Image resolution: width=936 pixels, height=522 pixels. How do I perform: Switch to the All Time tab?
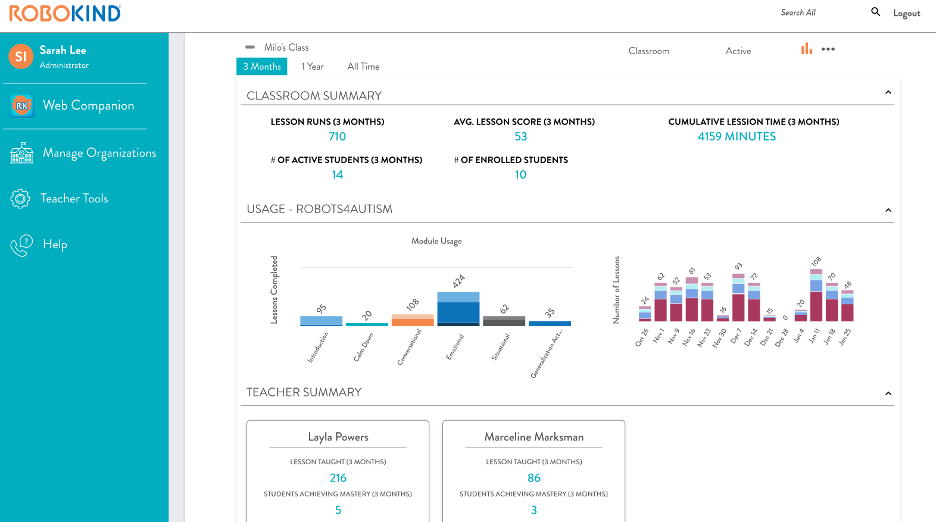point(363,67)
